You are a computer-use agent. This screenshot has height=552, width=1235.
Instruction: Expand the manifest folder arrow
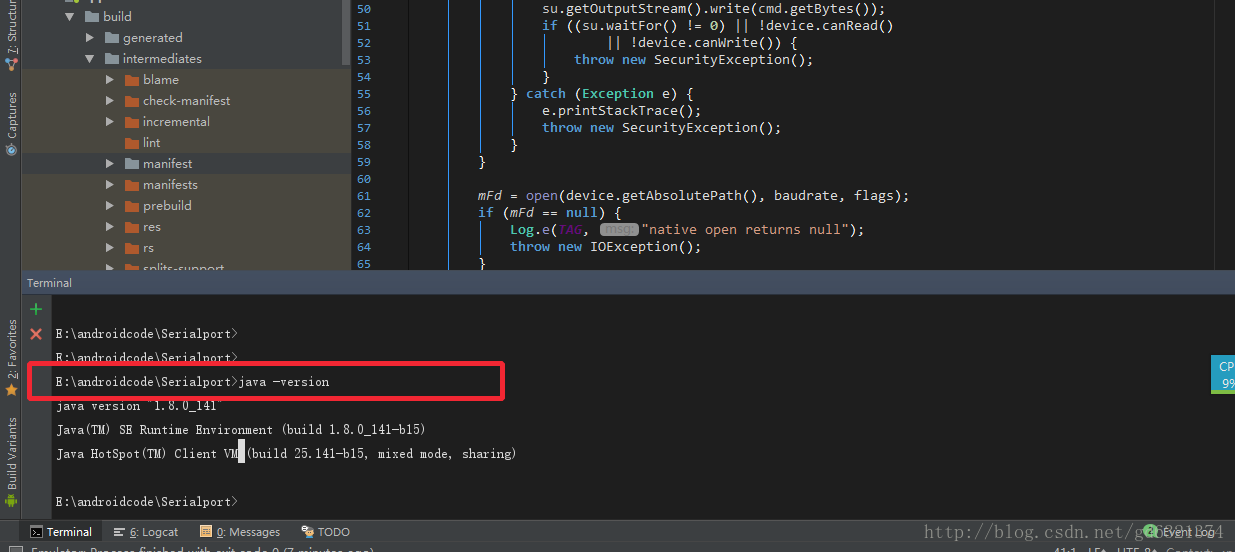pos(110,164)
